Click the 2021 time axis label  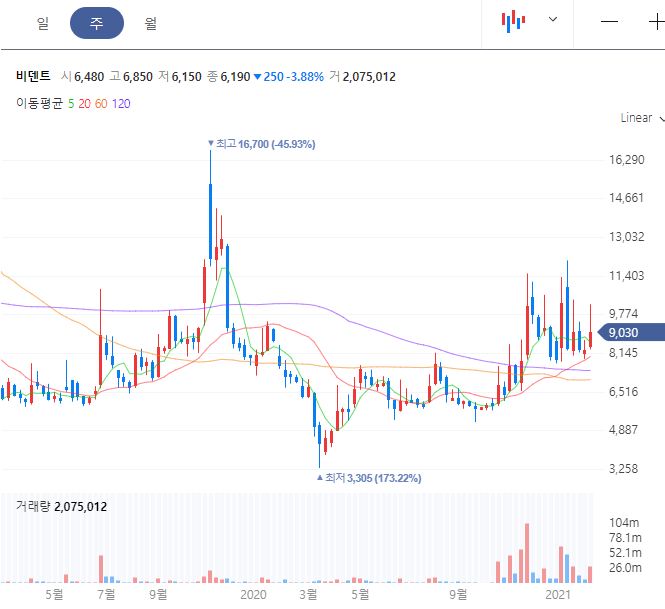tap(558, 595)
